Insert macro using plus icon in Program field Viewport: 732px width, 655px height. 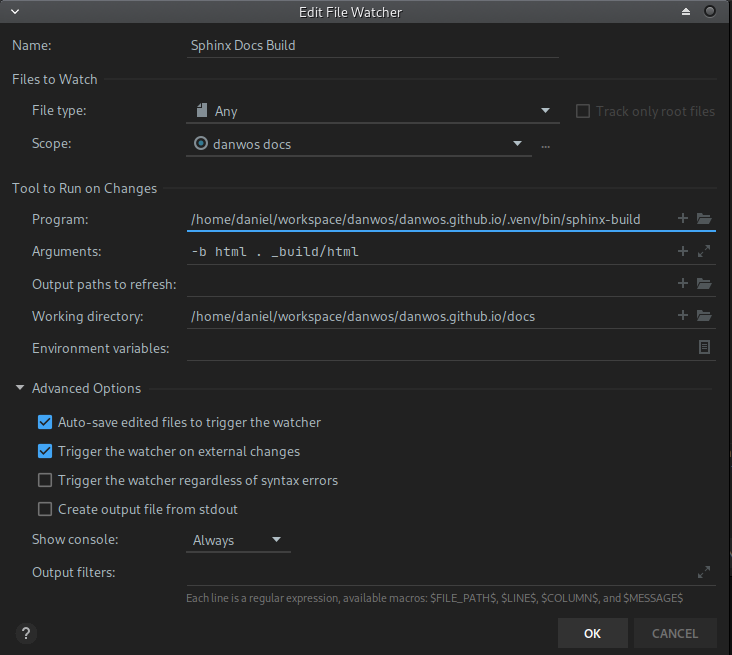coord(683,219)
